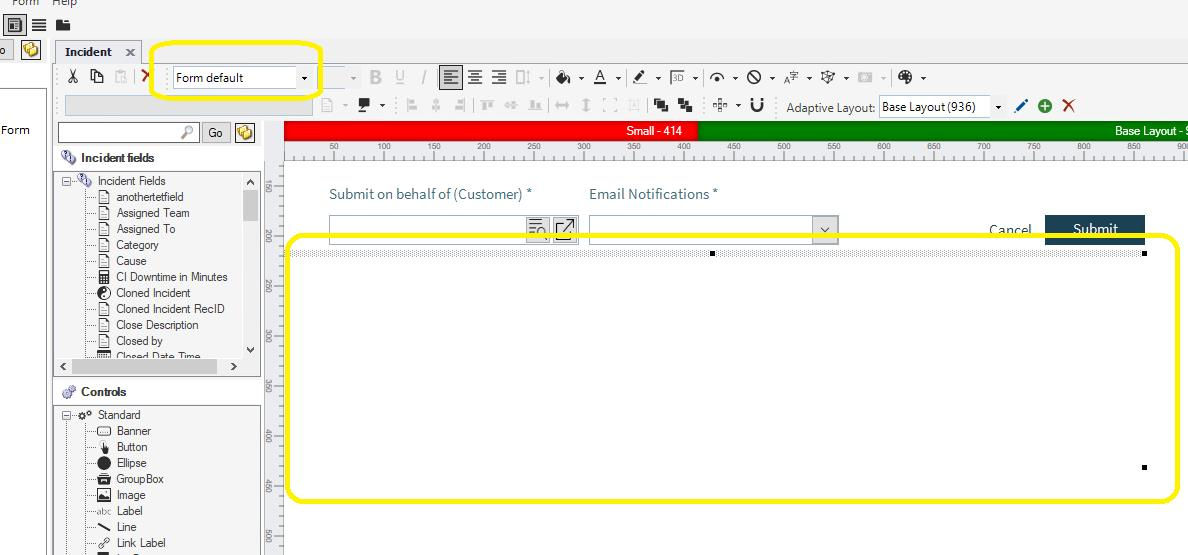Collapse the Incident Fields tree node

click(67, 181)
